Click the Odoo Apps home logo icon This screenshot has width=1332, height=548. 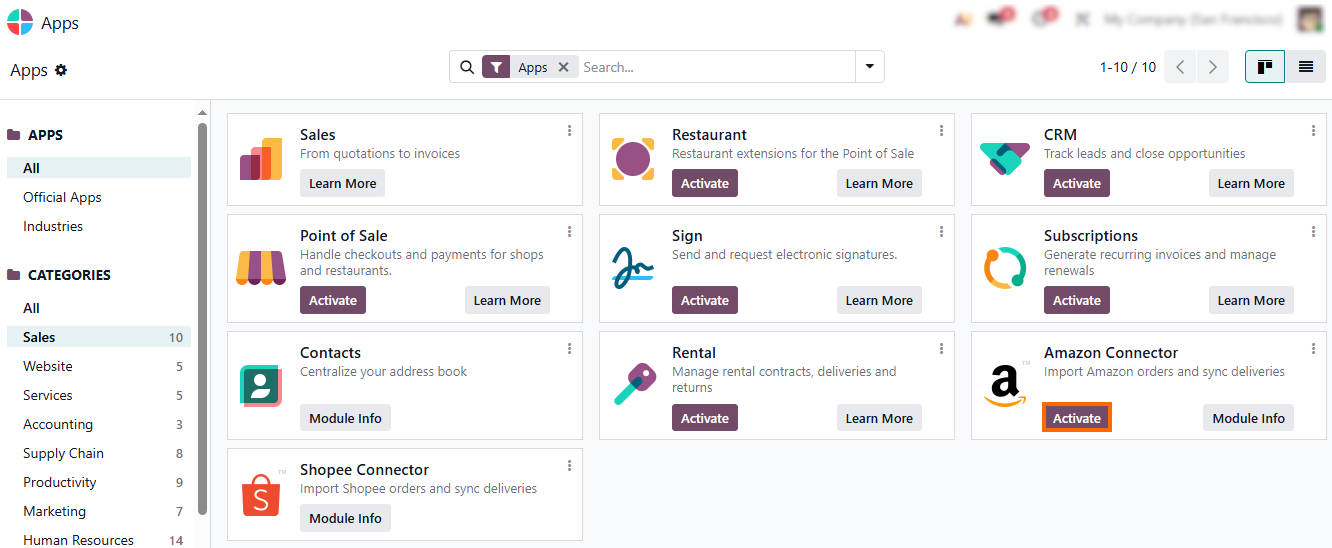coord(19,22)
